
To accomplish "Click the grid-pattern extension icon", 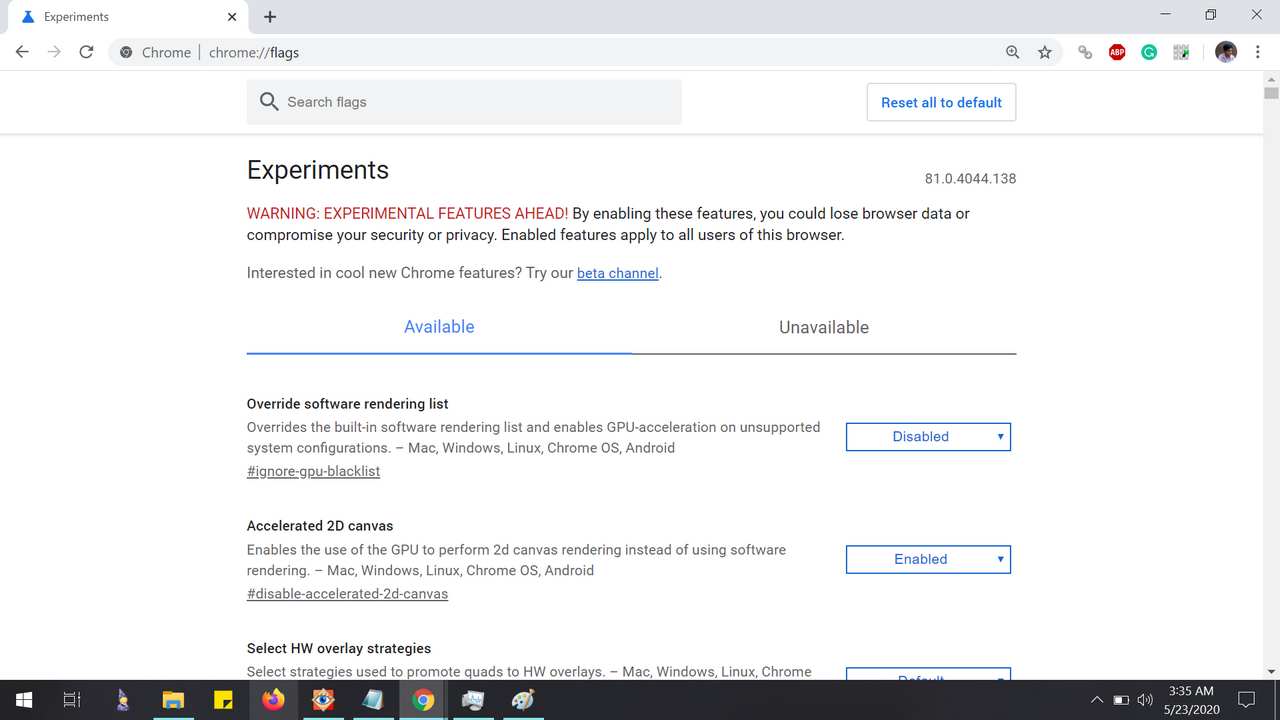I will coord(1181,52).
